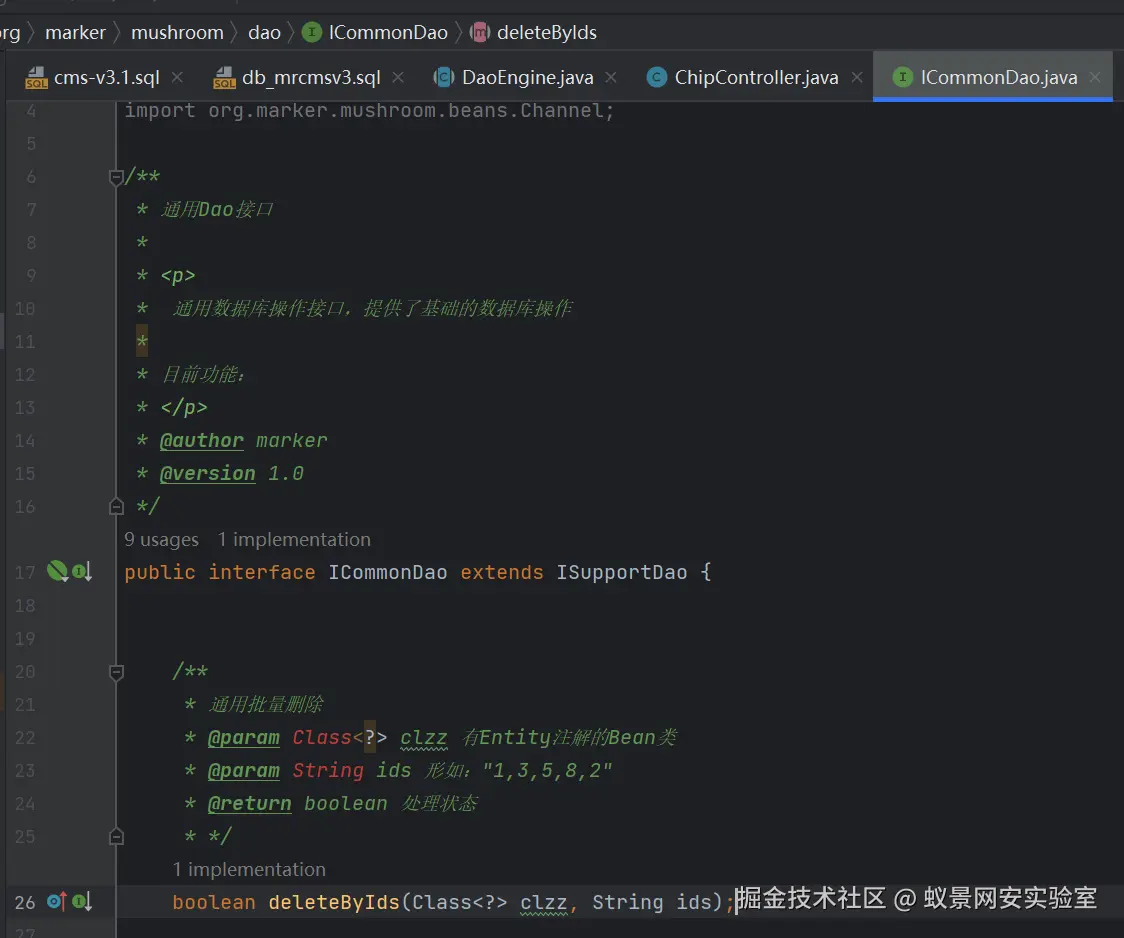Click line number 26 in gutter
The height and width of the screenshot is (938, 1124).
[25, 902]
